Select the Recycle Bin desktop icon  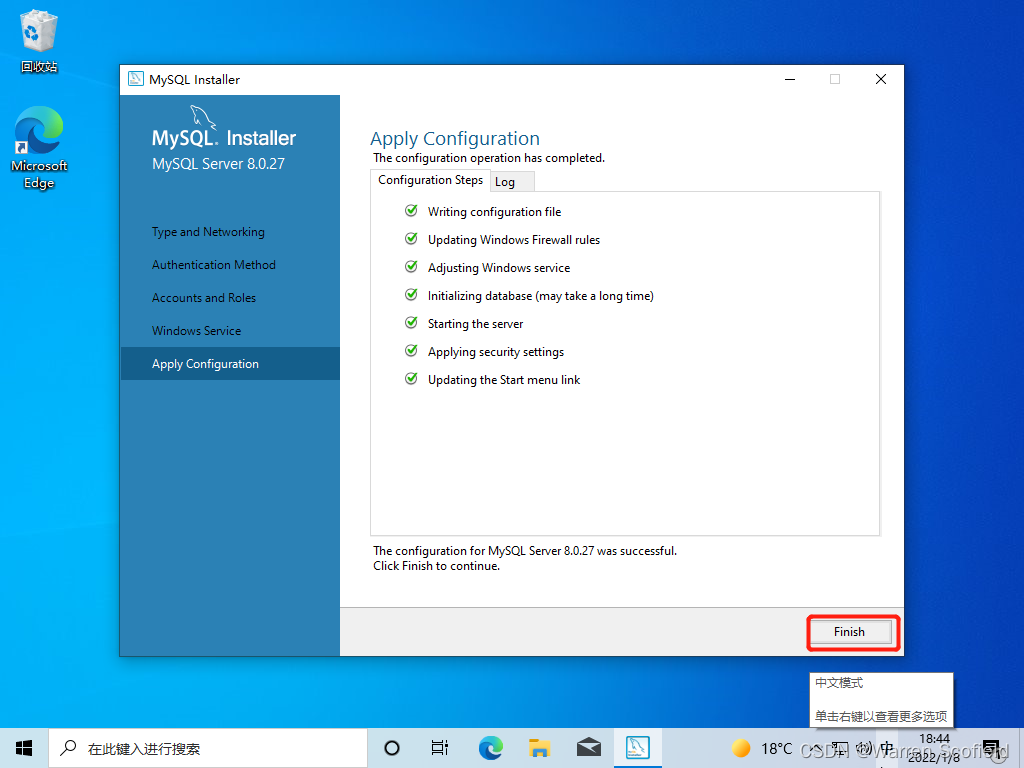[x=39, y=42]
